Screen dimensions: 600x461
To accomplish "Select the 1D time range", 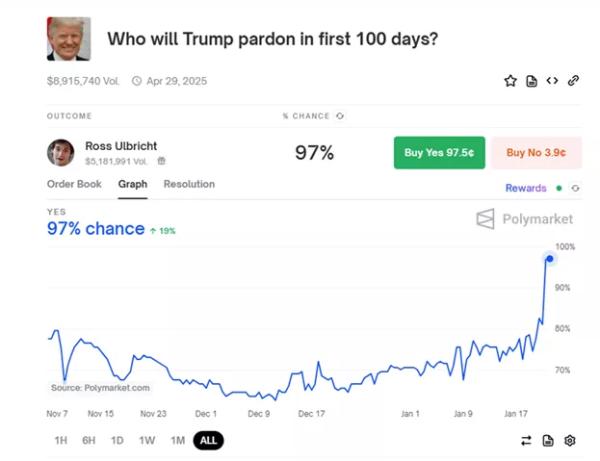I will [117, 440].
